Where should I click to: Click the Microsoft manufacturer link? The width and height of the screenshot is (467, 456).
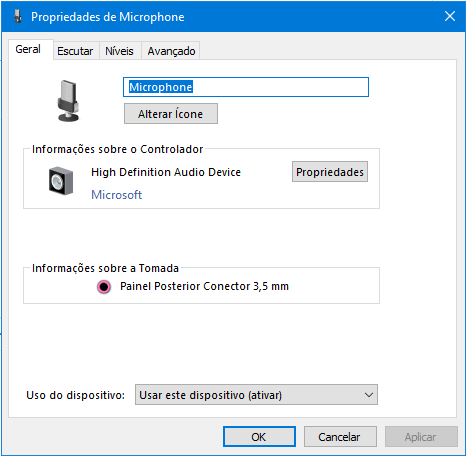(x=117, y=195)
